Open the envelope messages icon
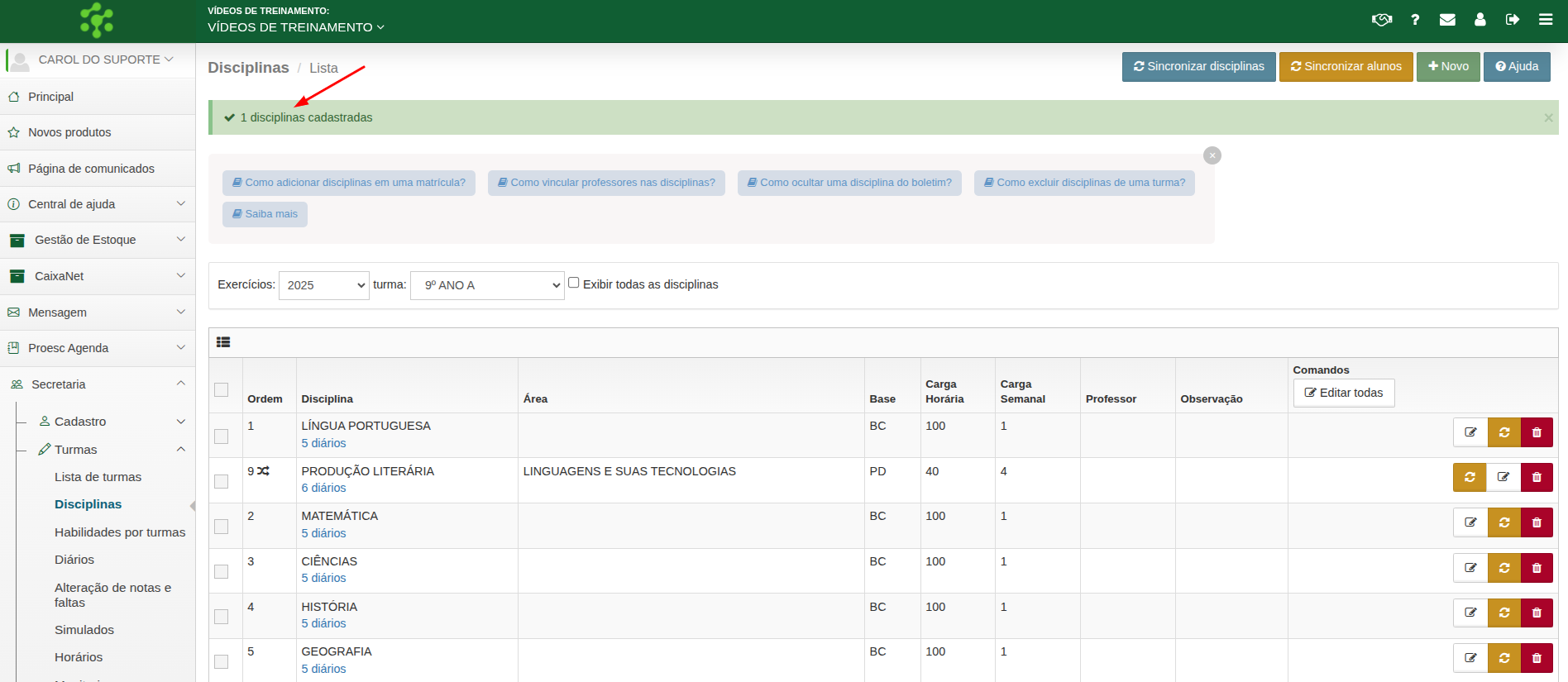Screen dimensions: 1568x682 tap(1447, 20)
